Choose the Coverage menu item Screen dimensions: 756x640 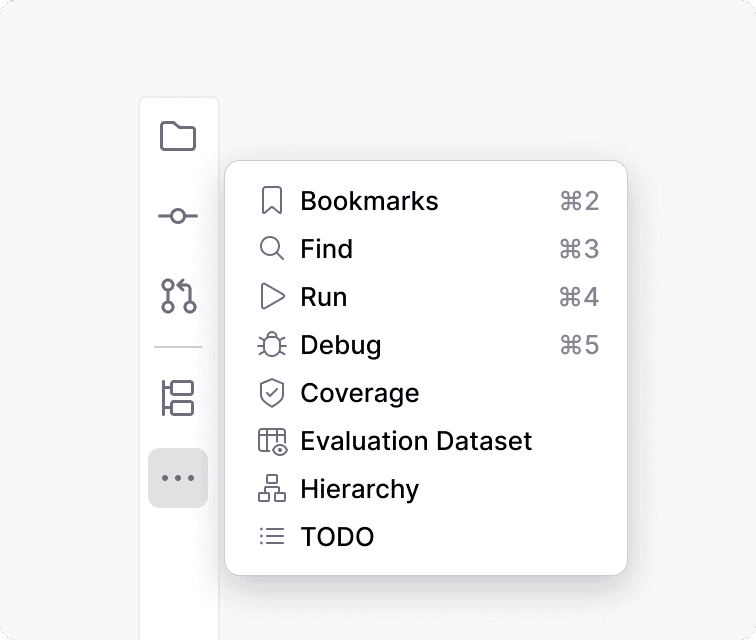coord(360,393)
